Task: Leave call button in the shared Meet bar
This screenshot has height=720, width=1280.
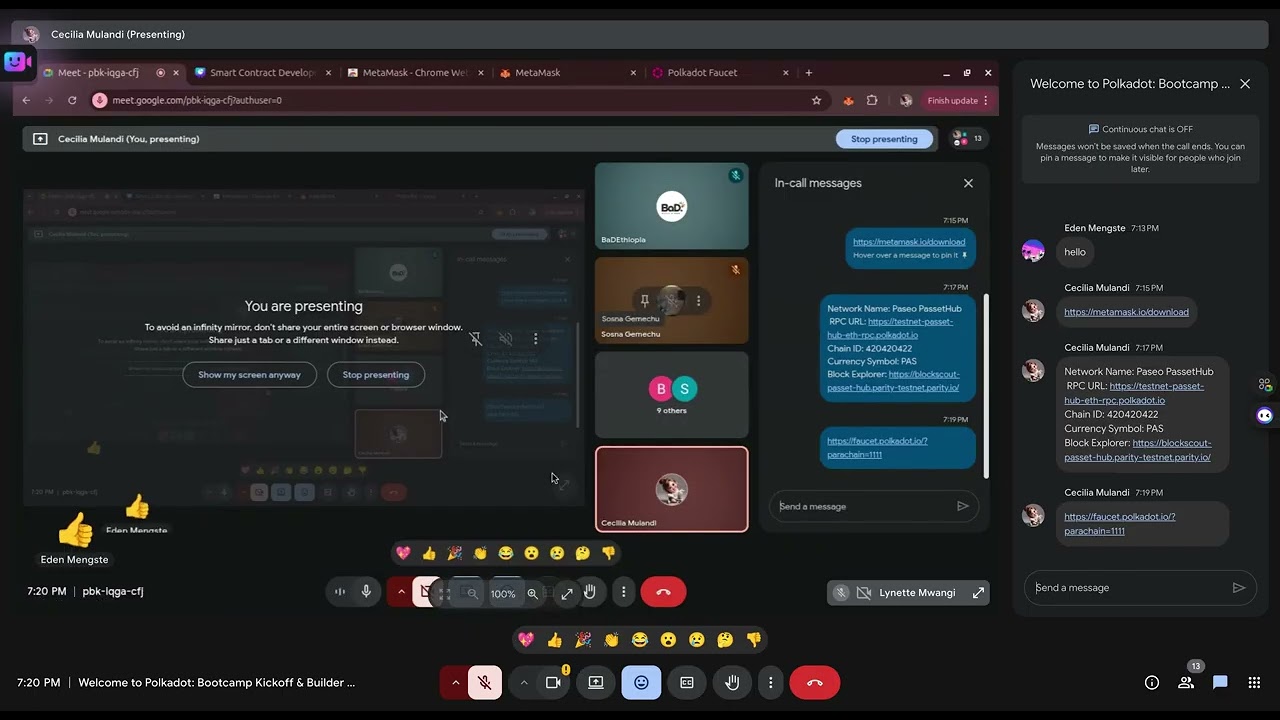Action: click(663, 592)
